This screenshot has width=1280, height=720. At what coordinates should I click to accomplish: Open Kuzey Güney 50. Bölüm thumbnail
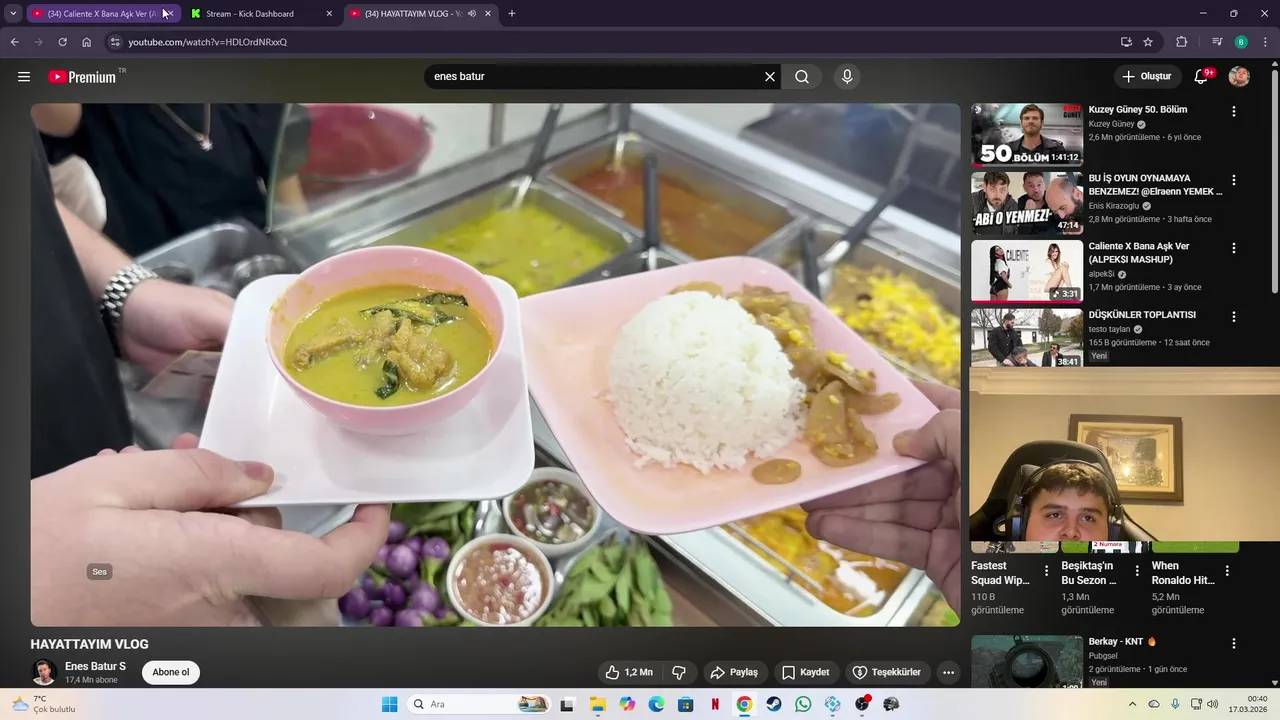pyautogui.click(x=1027, y=134)
